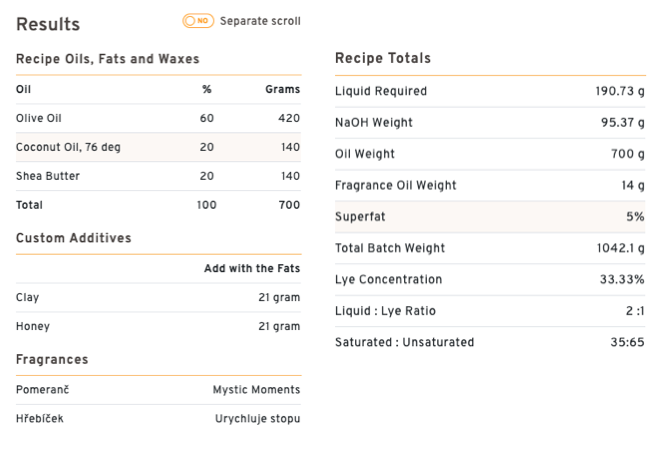Click the Total Batch Weight row

[490, 248]
